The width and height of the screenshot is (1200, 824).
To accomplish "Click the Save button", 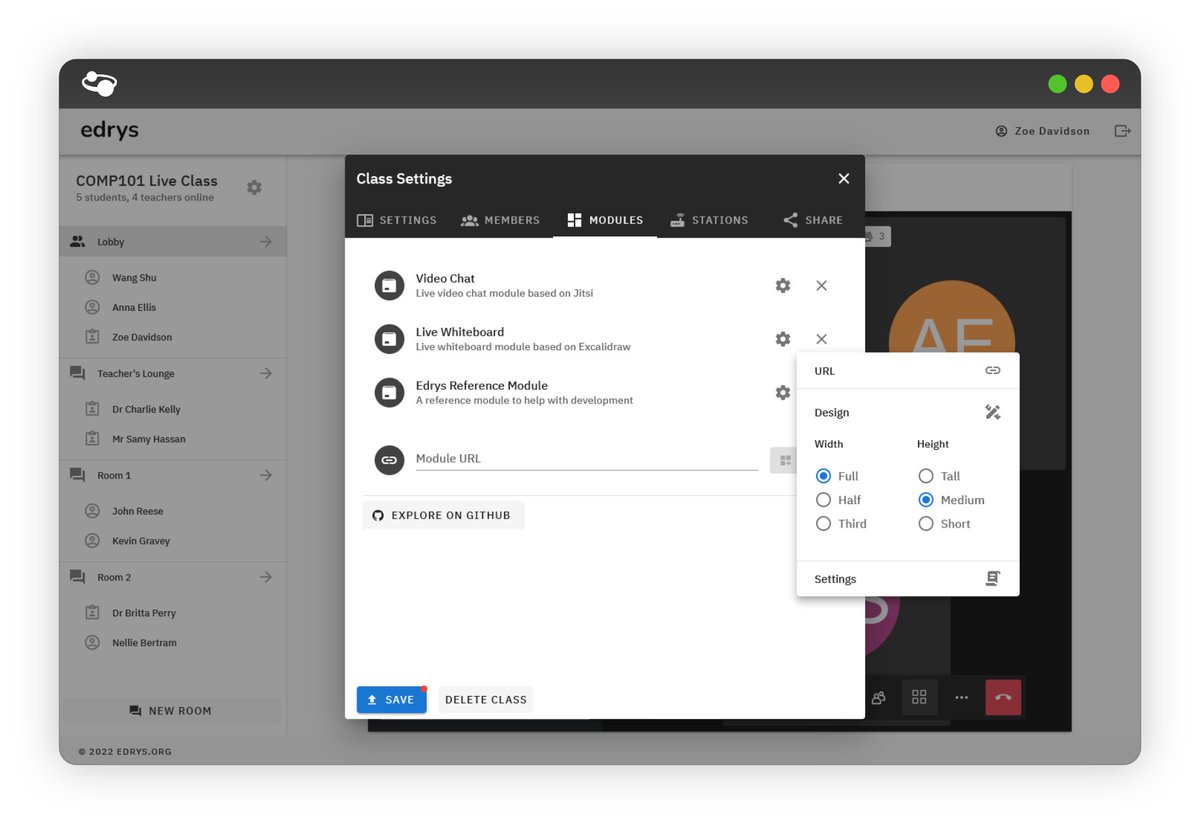I will (391, 700).
